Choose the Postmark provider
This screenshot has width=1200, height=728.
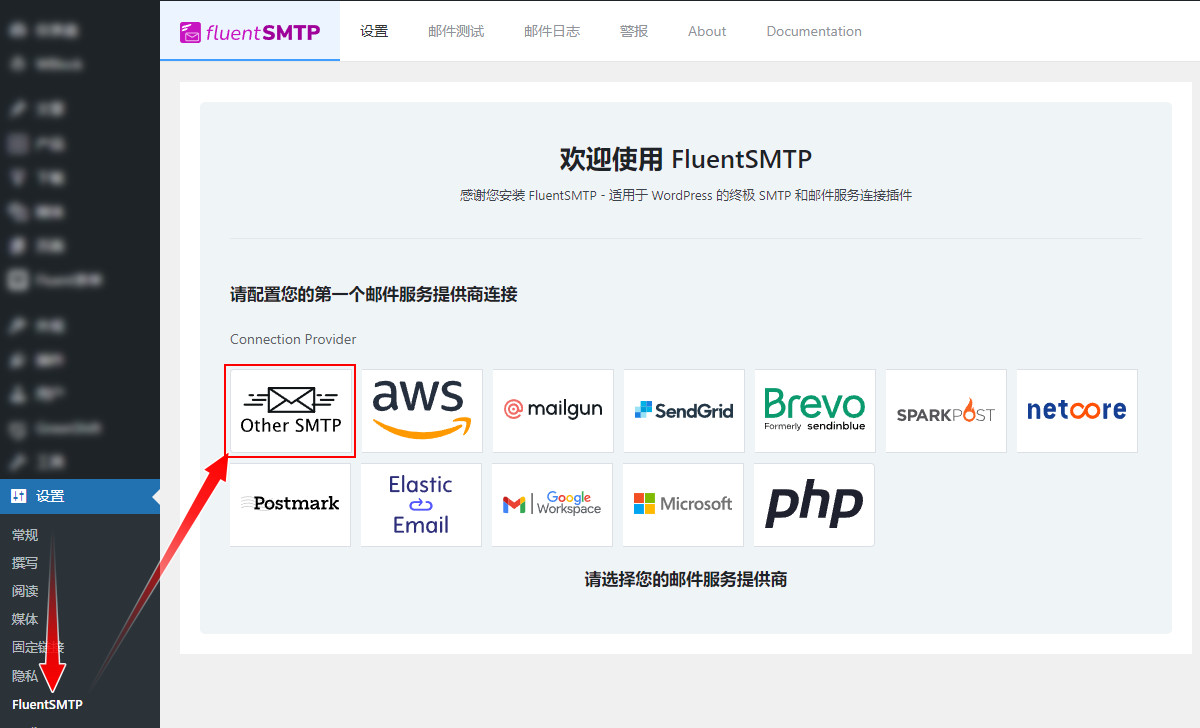290,504
